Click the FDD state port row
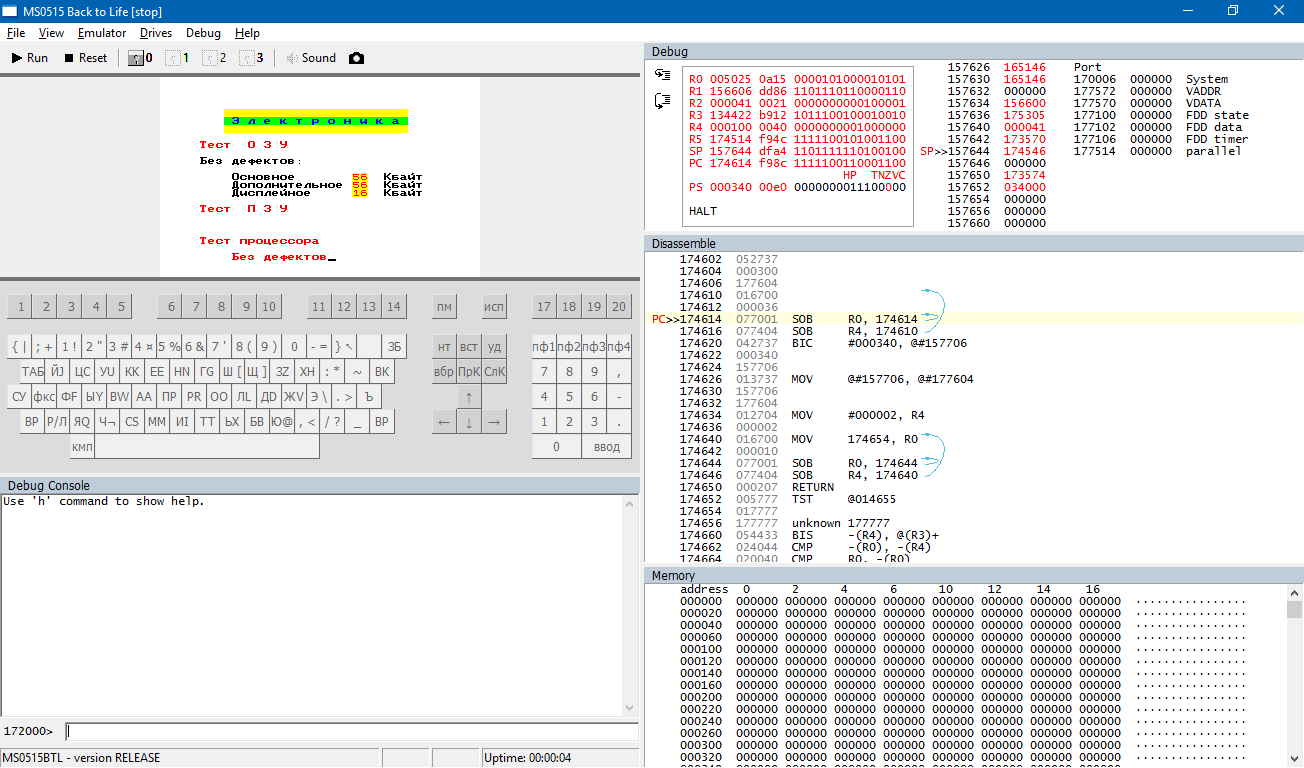1304x768 pixels. pos(1161,115)
